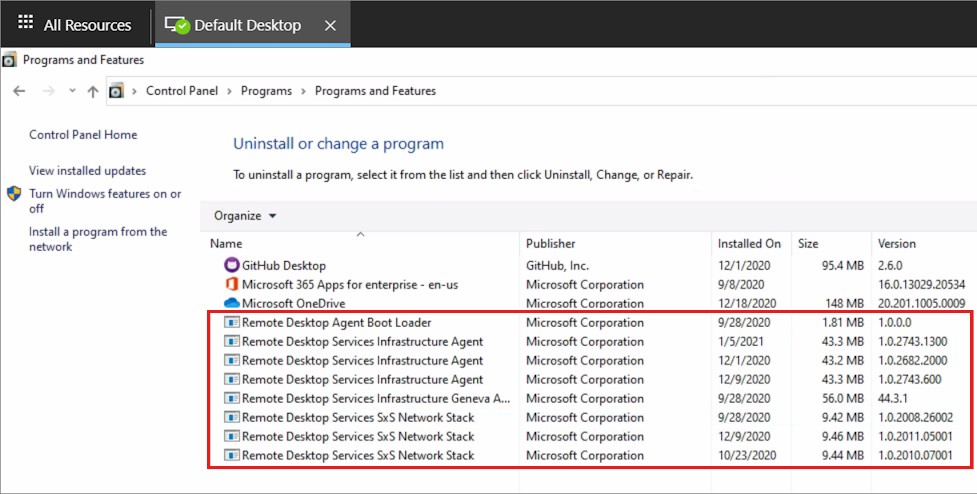Go forward with the right arrow

tap(49, 91)
